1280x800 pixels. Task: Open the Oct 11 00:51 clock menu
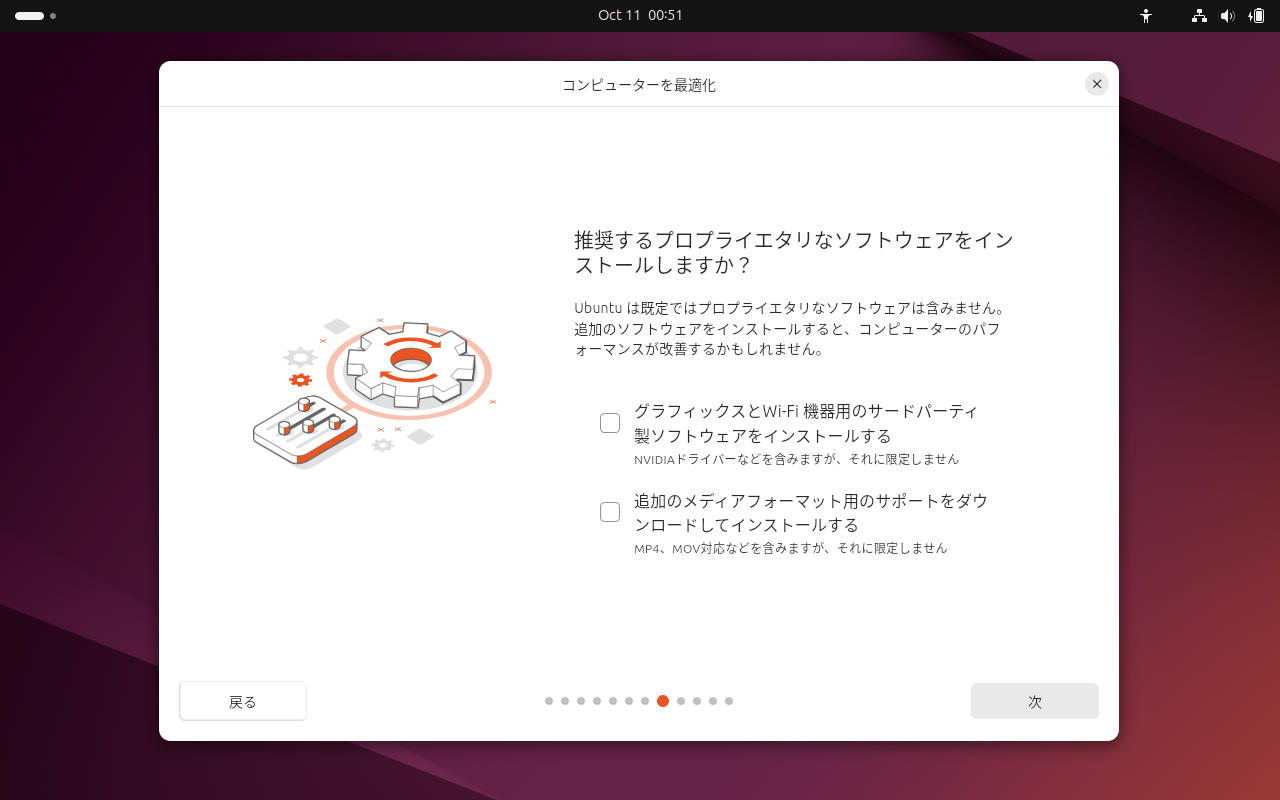point(640,15)
